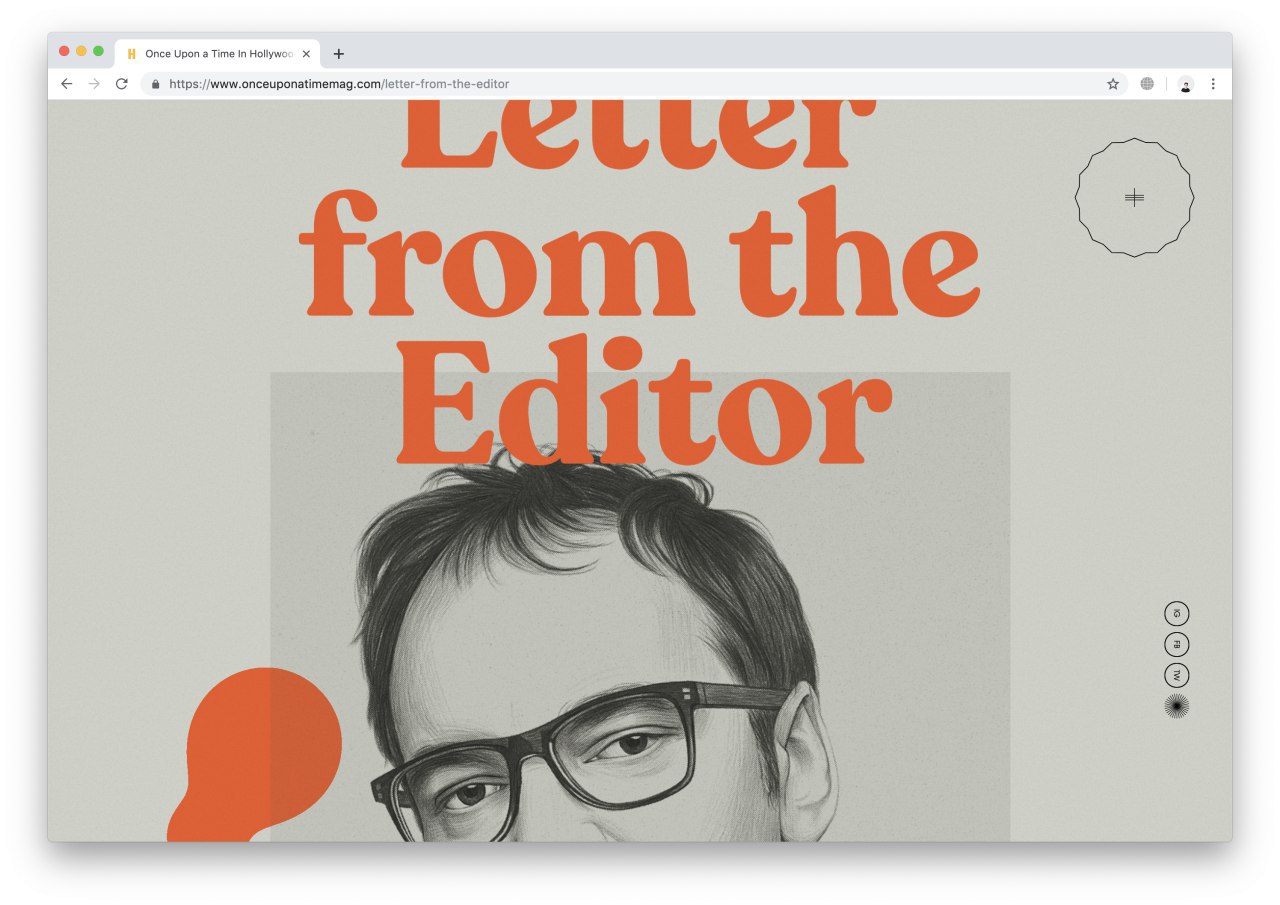
Task: Close the Once Upon a Time tab
Action: tap(306, 54)
